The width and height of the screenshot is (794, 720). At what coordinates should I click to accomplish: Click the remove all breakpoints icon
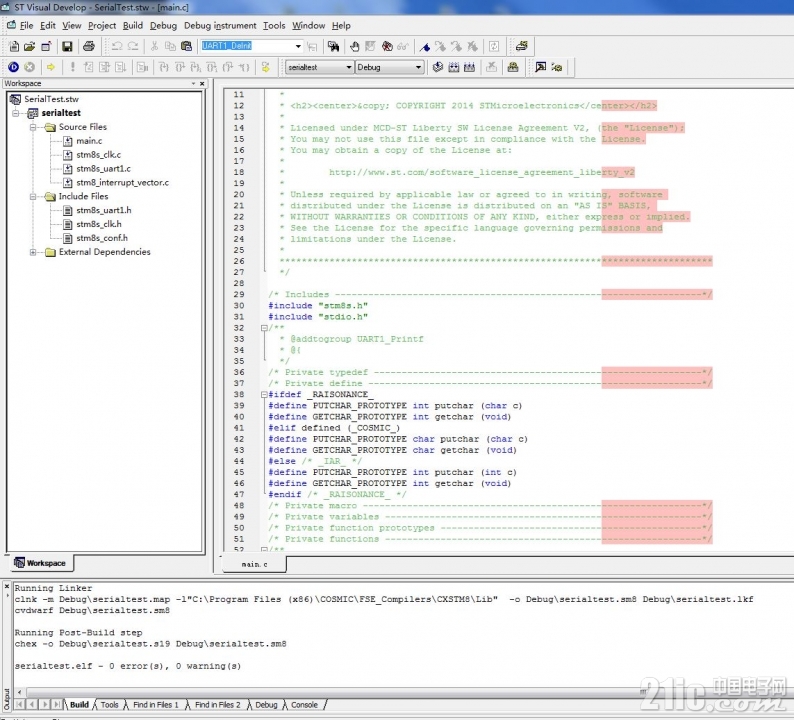[387, 47]
